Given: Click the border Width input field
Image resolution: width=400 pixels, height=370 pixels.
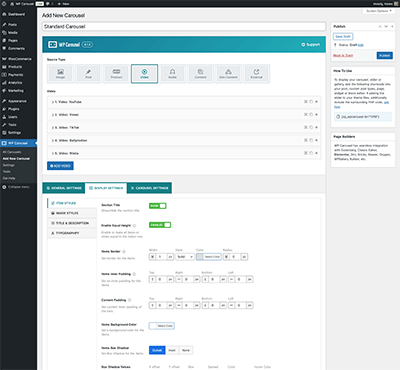Looking at the screenshot, I should point(161,257).
